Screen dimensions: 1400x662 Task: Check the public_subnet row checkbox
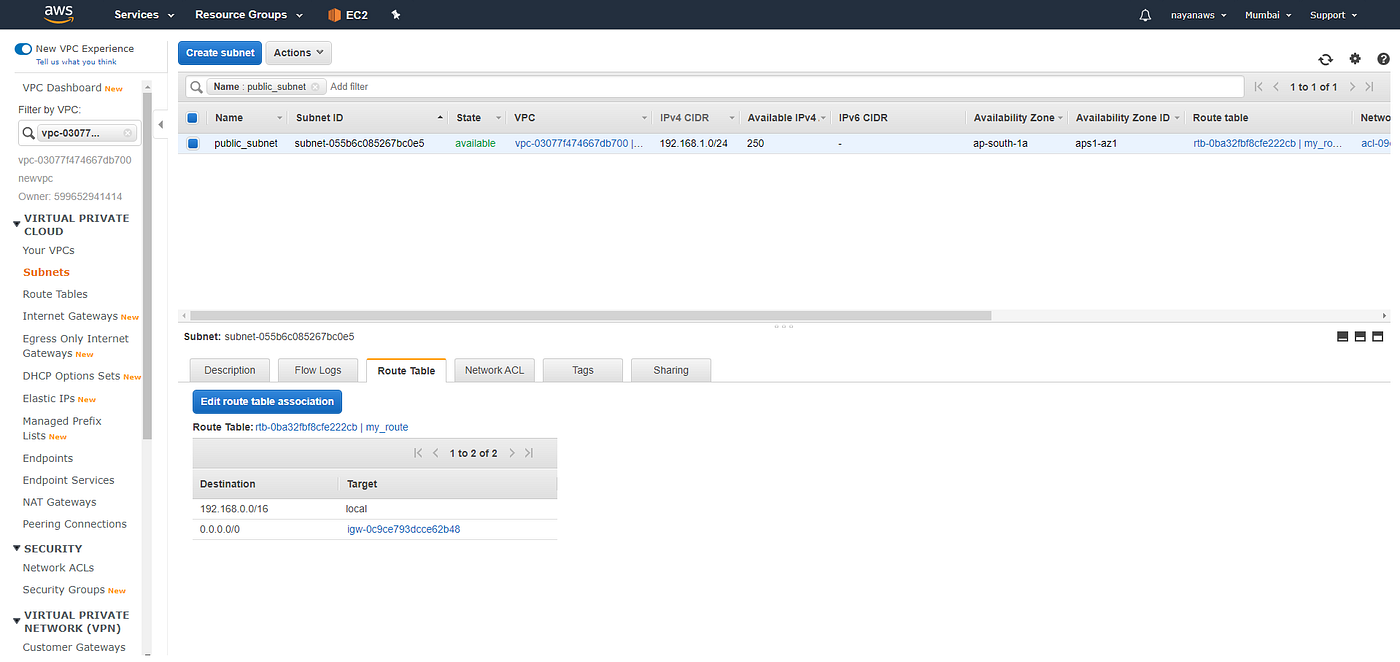pyautogui.click(x=193, y=143)
